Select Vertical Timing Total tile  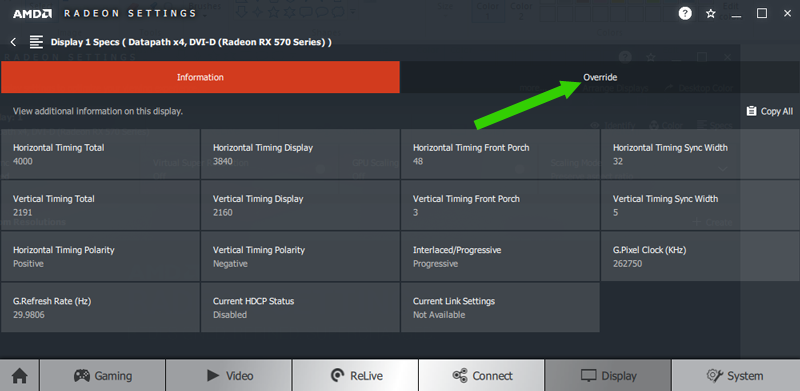(x=100, y=205)
